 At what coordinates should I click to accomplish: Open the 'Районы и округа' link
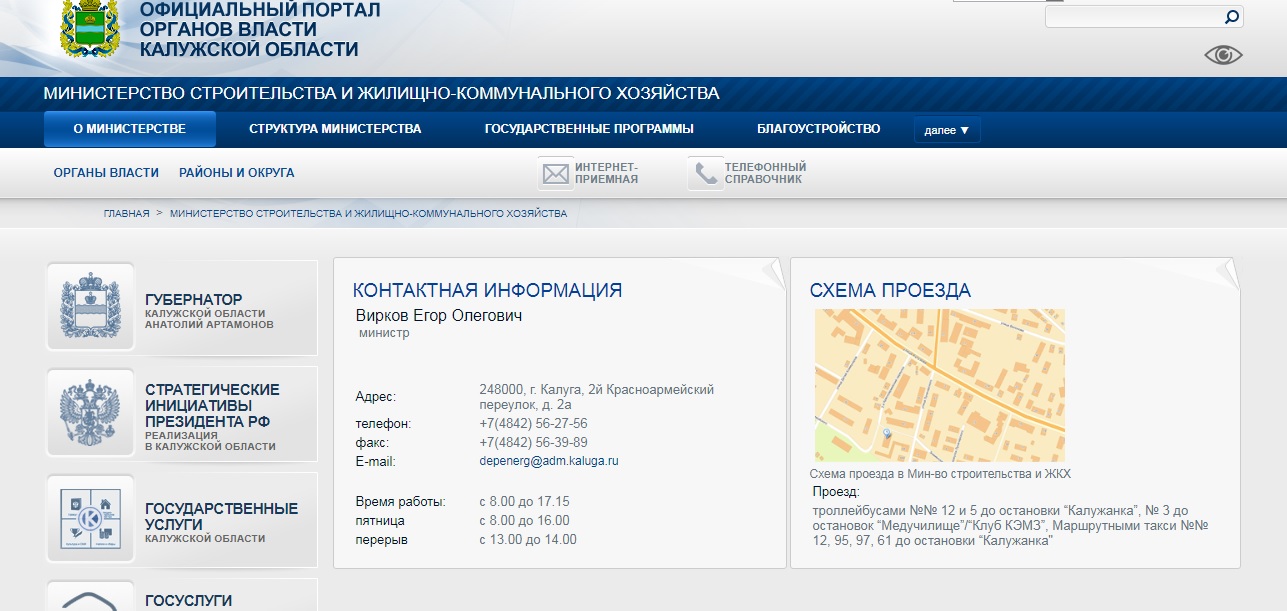point(236,173)
